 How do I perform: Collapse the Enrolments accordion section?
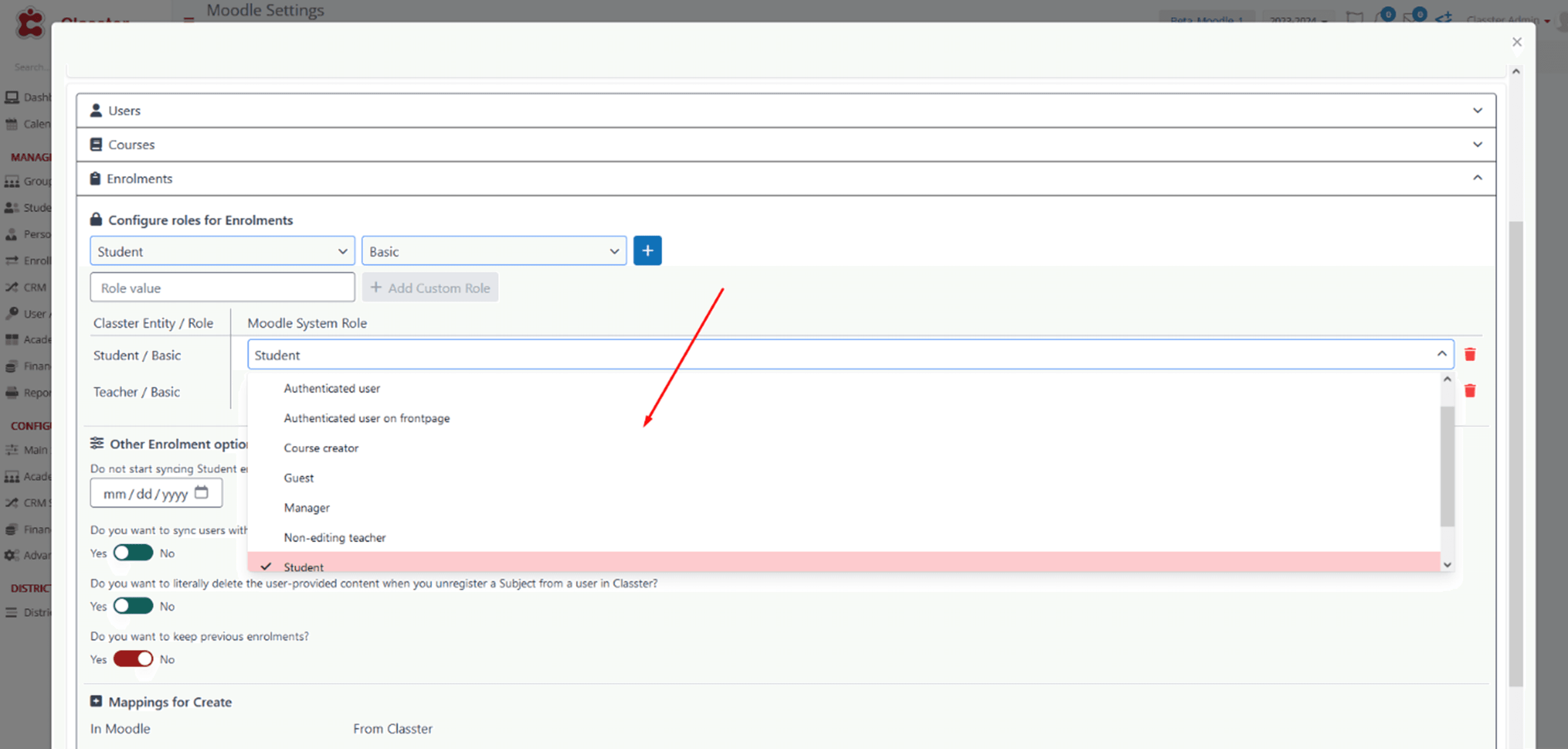[x=786, y=179]
